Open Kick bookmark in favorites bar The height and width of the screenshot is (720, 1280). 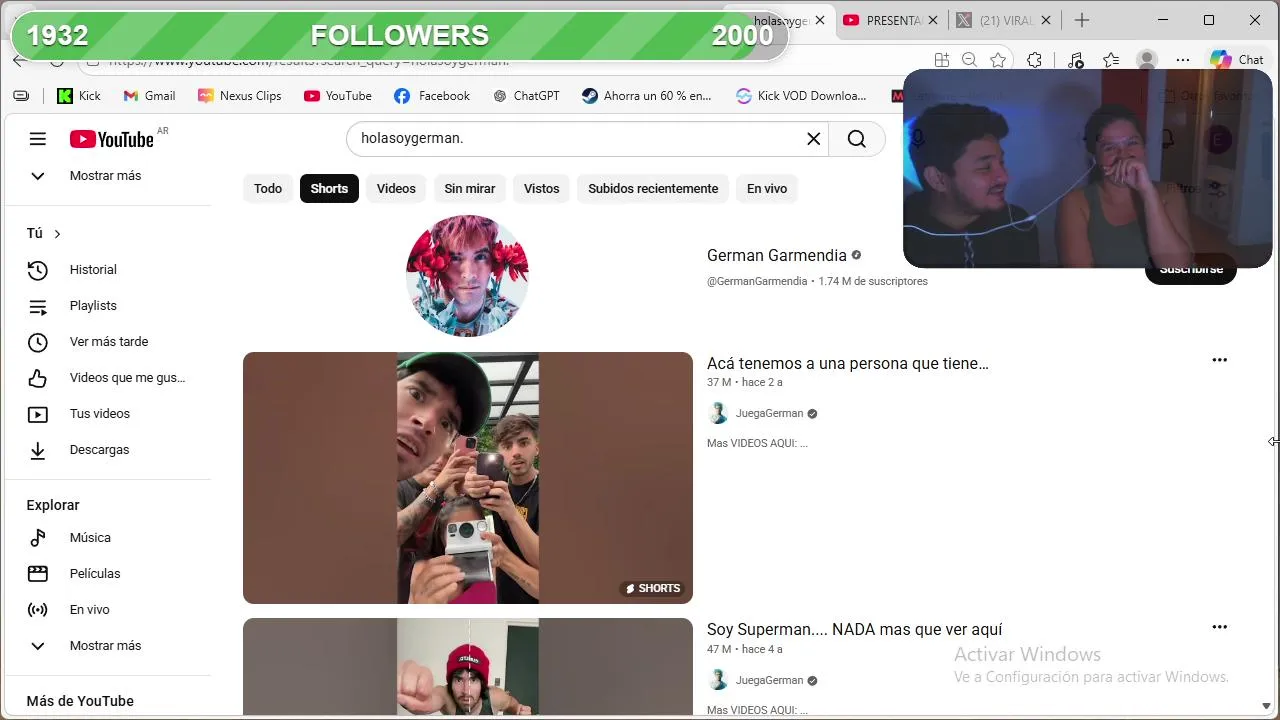(78, 96)
